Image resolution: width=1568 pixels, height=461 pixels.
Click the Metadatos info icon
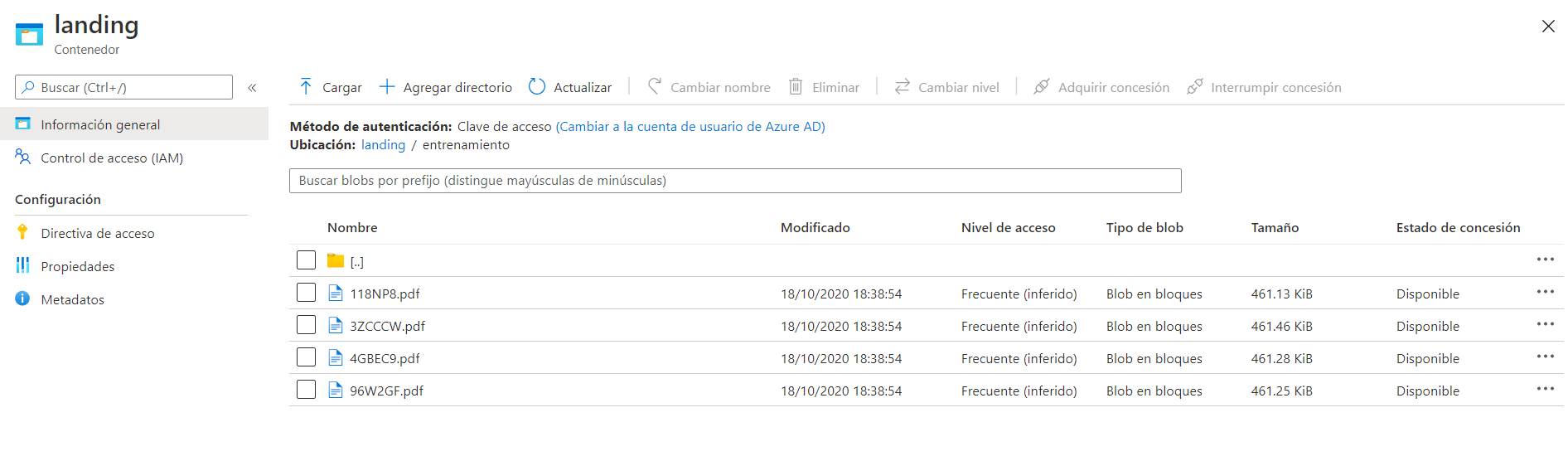(22, 299)
